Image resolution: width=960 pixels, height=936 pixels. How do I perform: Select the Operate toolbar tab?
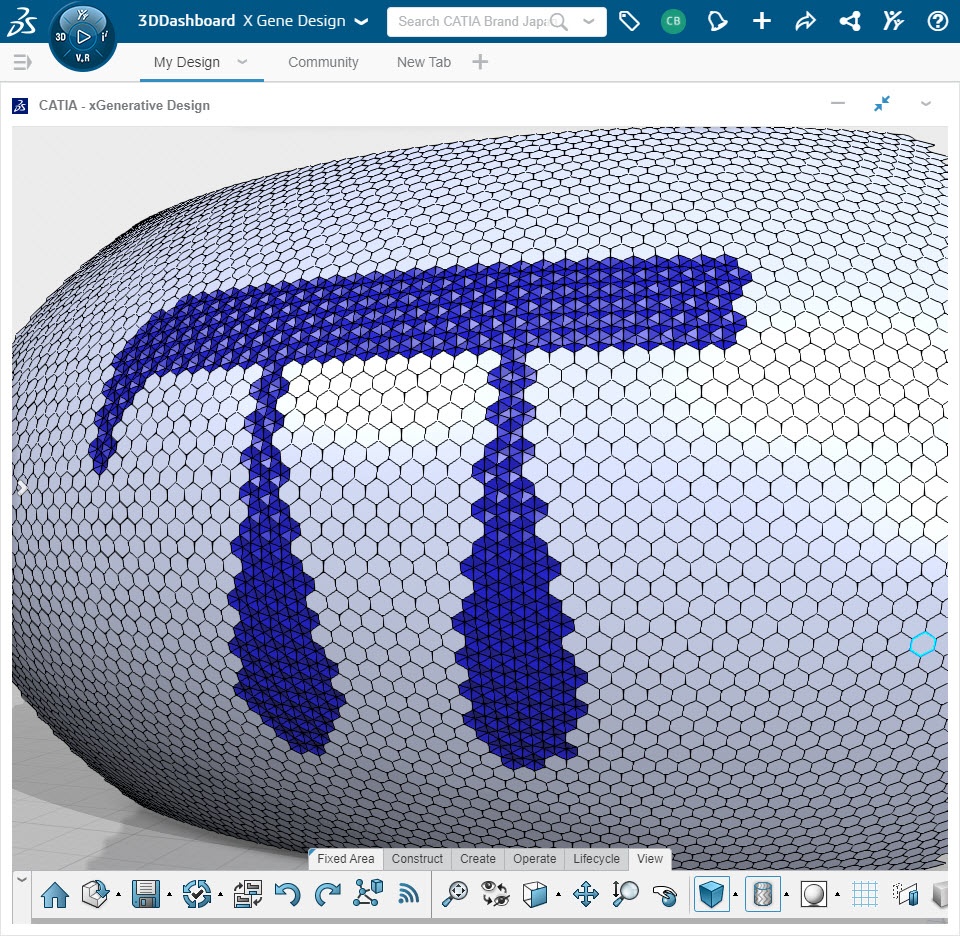534,859
